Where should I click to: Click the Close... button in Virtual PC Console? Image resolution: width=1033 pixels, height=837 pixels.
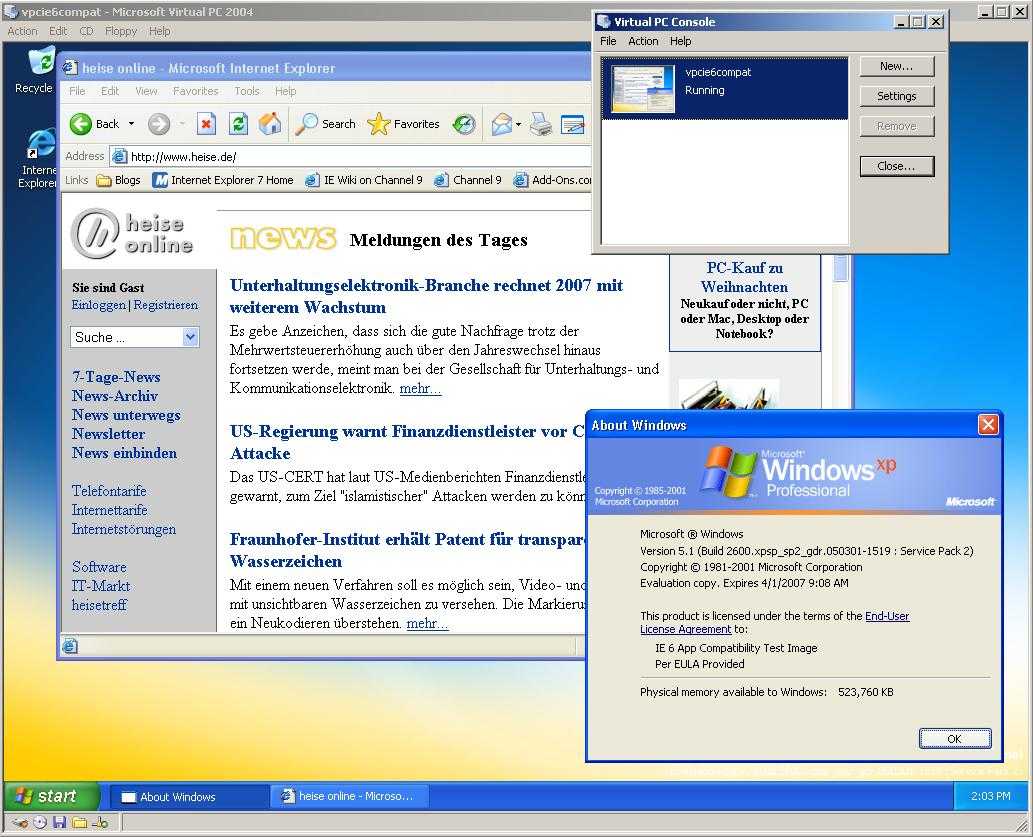coord(897,166)
